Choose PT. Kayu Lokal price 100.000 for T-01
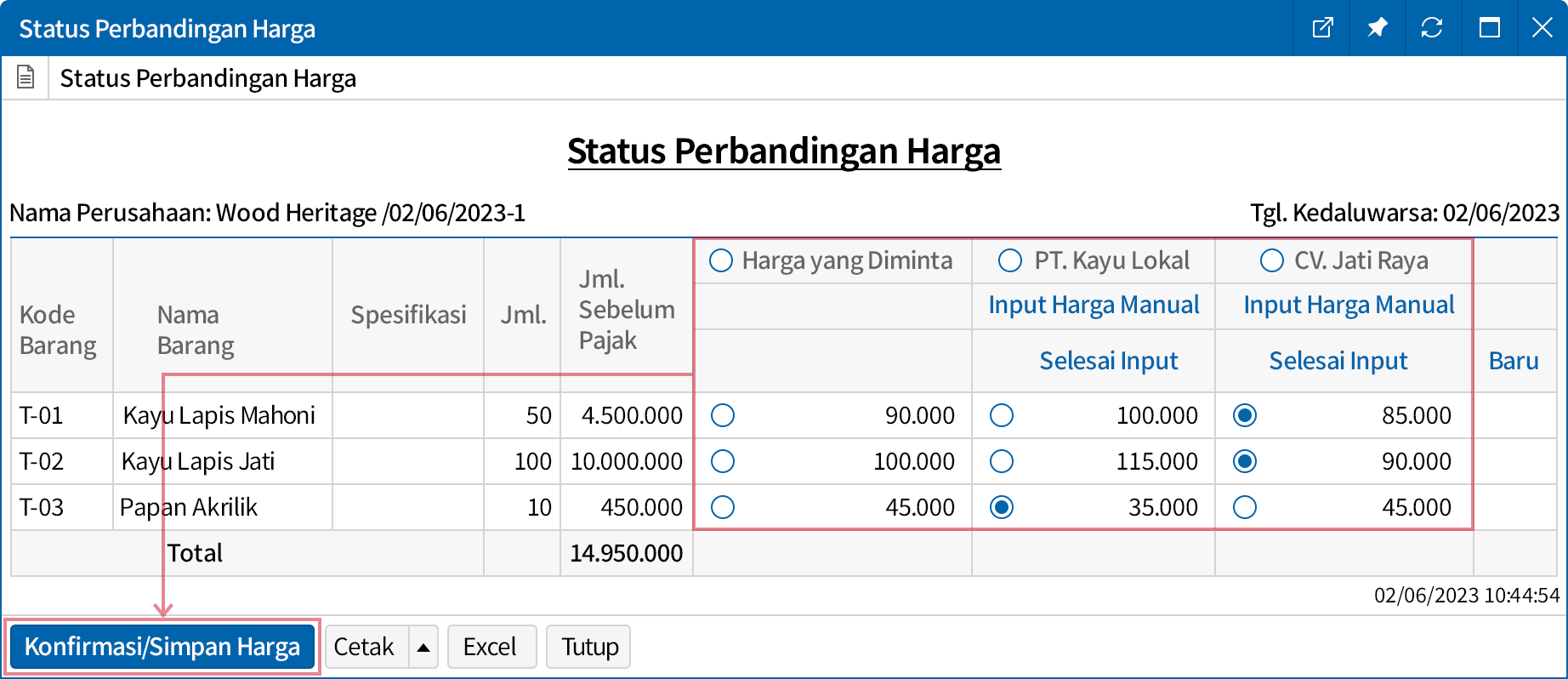Viewport: 1568px width, 679px height. tap(1002, 415)
